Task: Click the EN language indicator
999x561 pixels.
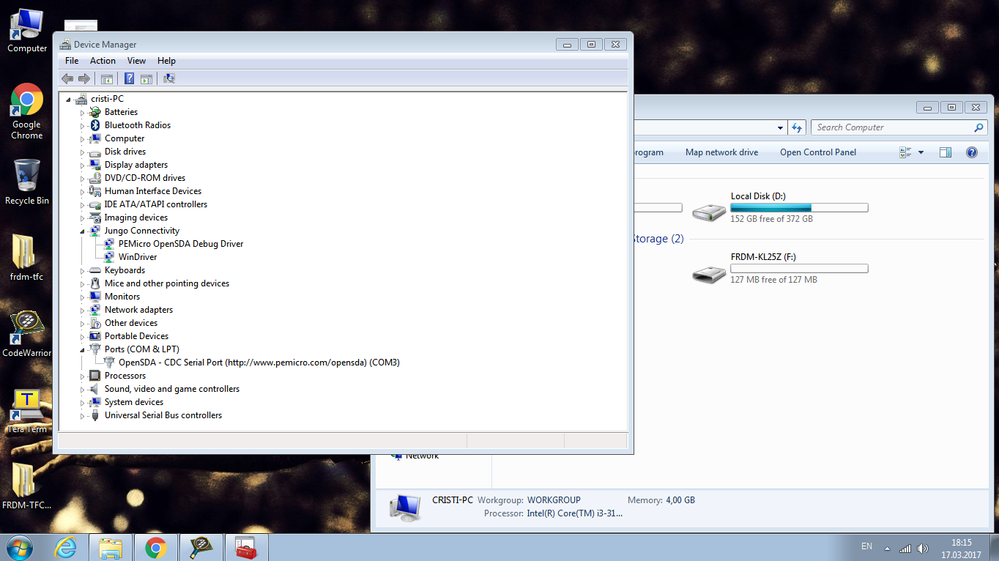Action: pyautogui.click(x=866, y=546)
